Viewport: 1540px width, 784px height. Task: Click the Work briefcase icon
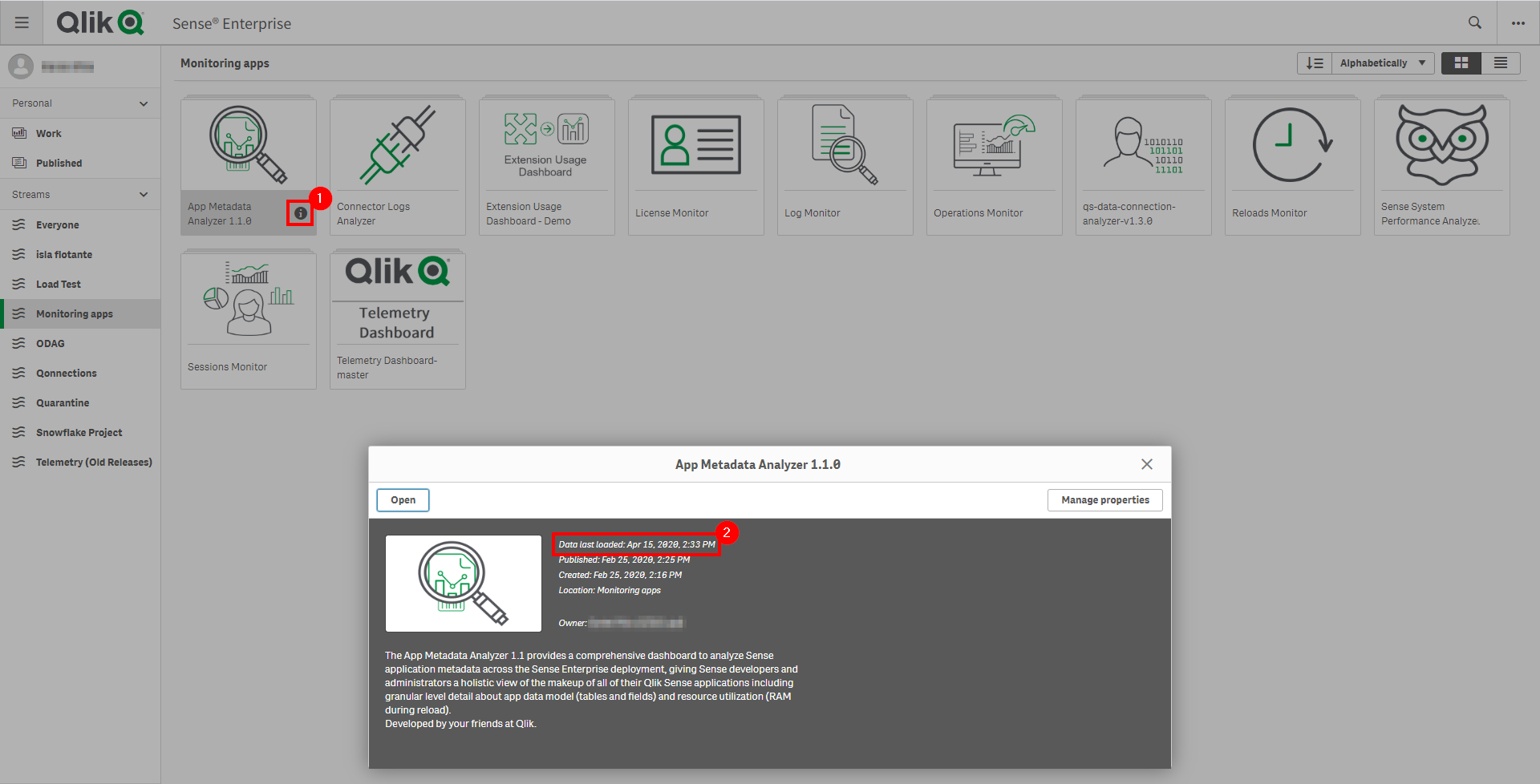point(19,133)
